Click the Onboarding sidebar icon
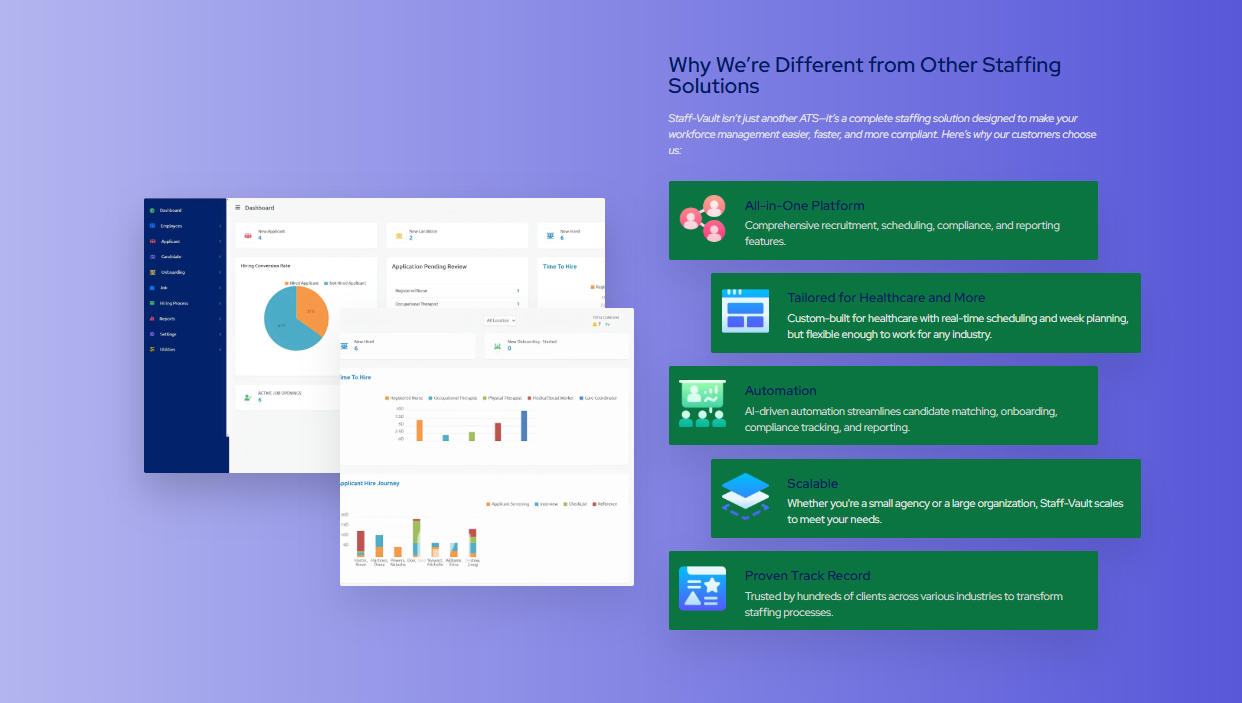Image resolution: width=1242 pixels, height=703 pixels. click(x=152, y=272)
